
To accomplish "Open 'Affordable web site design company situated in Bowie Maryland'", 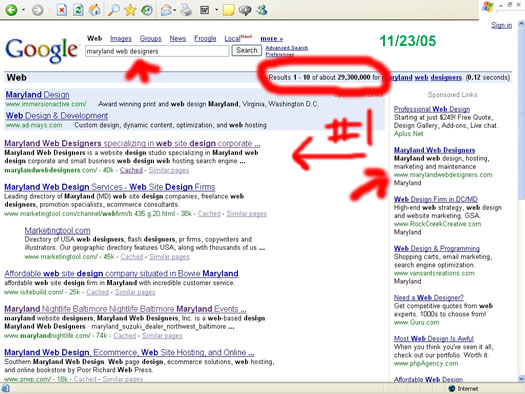I will [122, 273].
